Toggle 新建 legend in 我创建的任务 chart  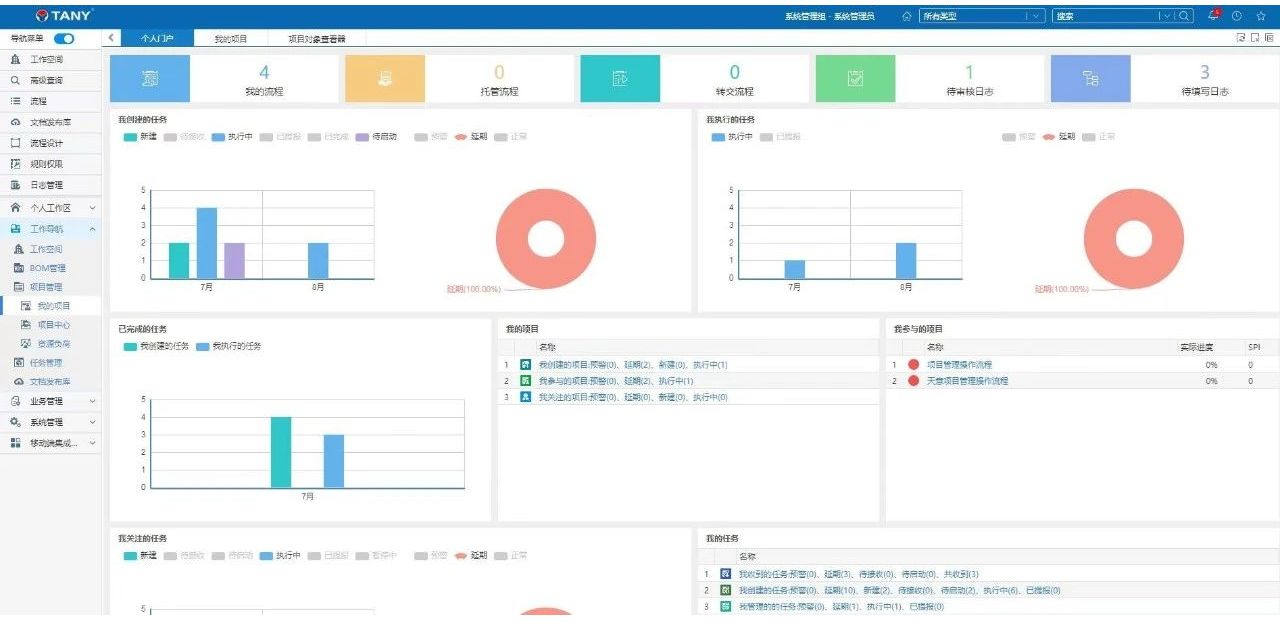tap(140, 136)
